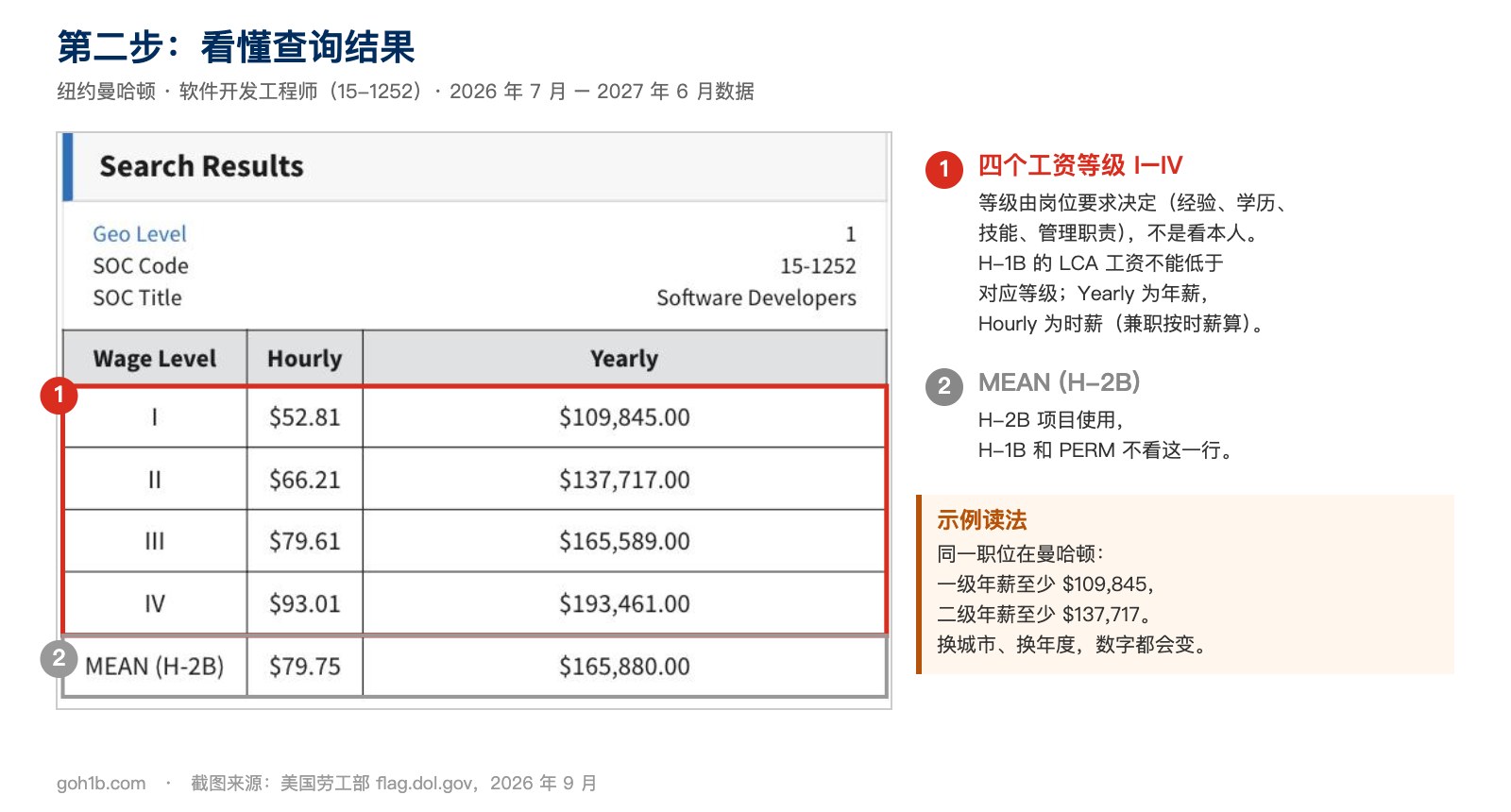Click wage level III cell

point(155,541)
